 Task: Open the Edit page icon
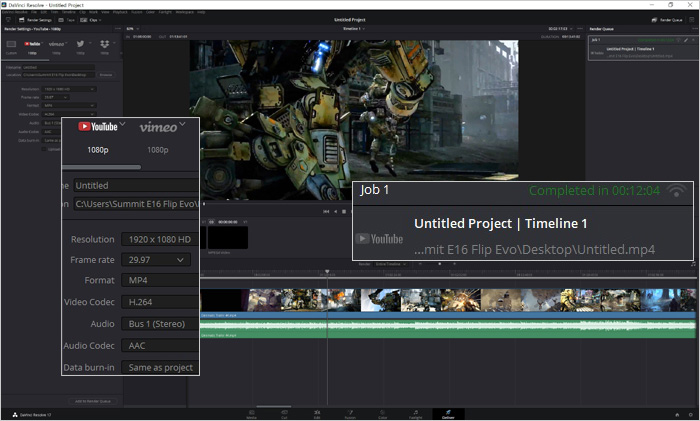pyautogui.click(x=317, y=412)
